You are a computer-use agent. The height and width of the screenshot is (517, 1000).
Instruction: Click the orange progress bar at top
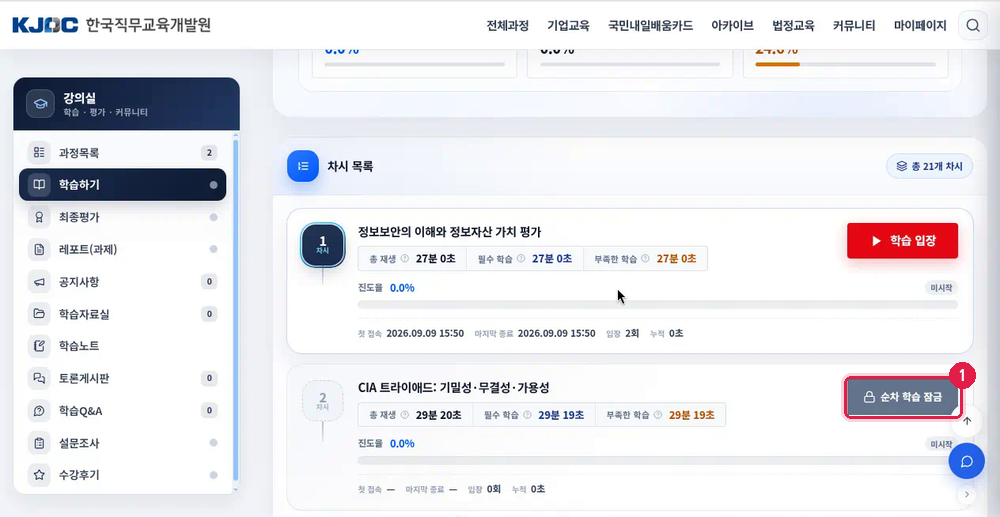[x=845, y=64]
